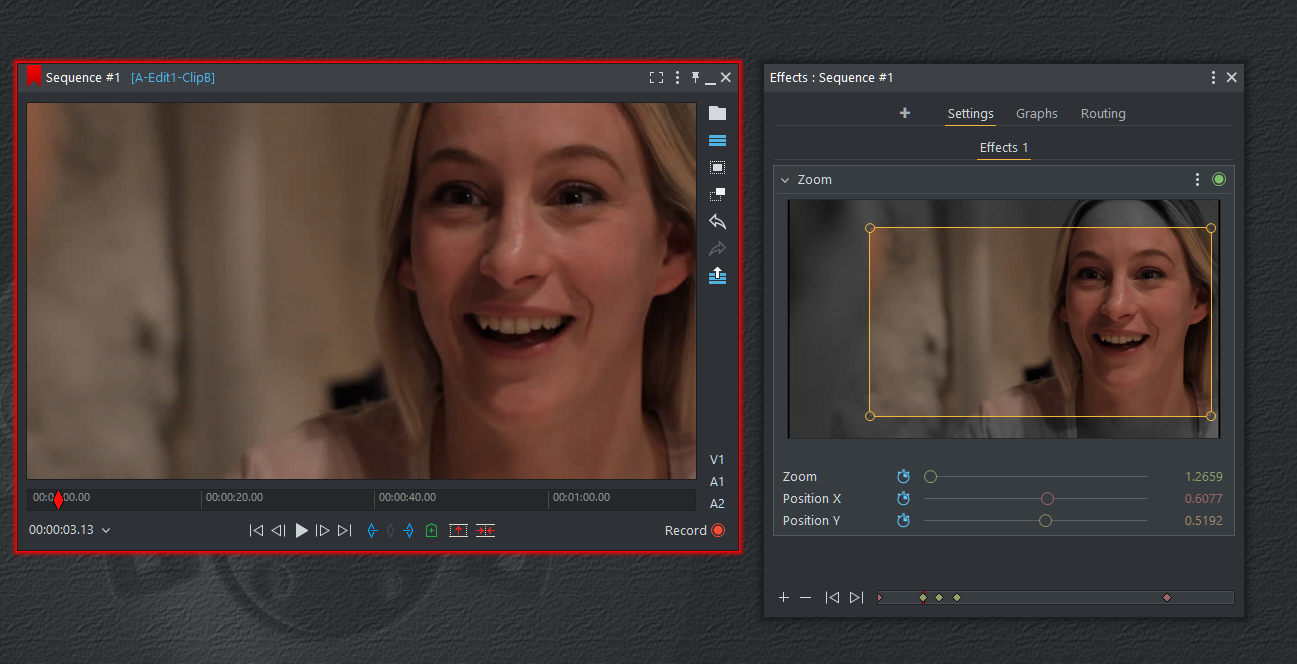Mark Out point with blue marker
Image resolution: width=1297 pixels, height=664 pixels.
[x=408, y=531]
